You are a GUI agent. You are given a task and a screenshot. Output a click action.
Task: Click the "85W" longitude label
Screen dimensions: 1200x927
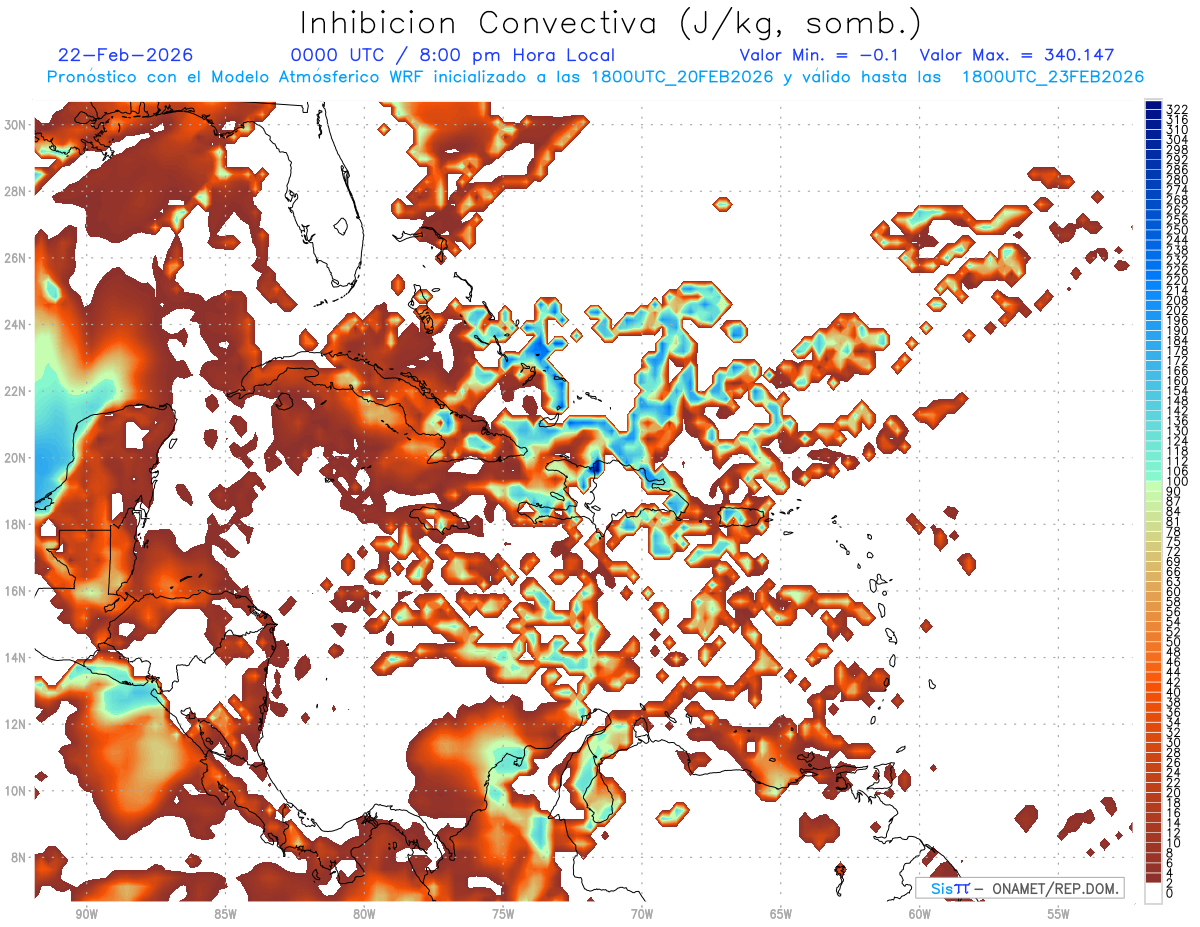point(225,914)
